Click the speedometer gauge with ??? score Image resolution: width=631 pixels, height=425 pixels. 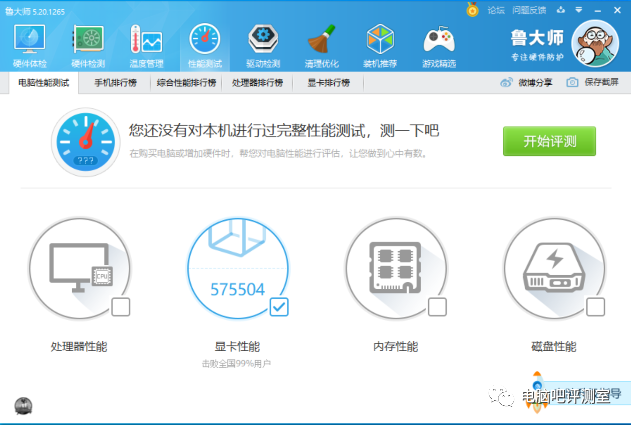coord(86,142)
